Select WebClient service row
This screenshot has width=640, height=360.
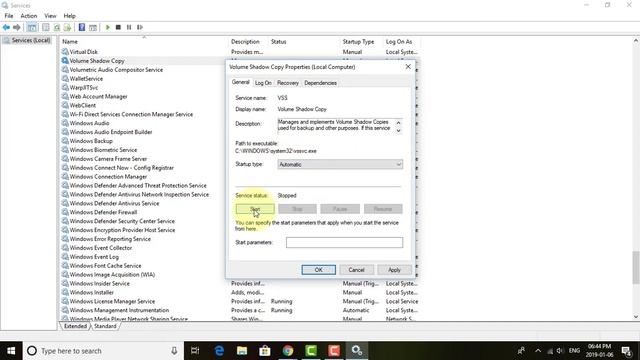point(82,105)
